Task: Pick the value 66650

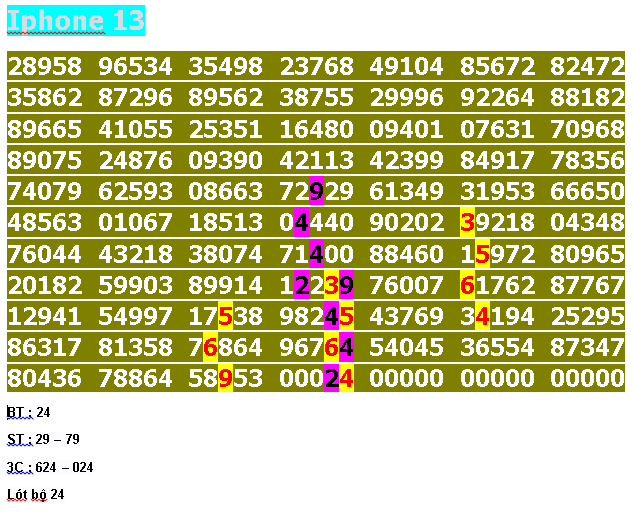Action: (587, 191)
